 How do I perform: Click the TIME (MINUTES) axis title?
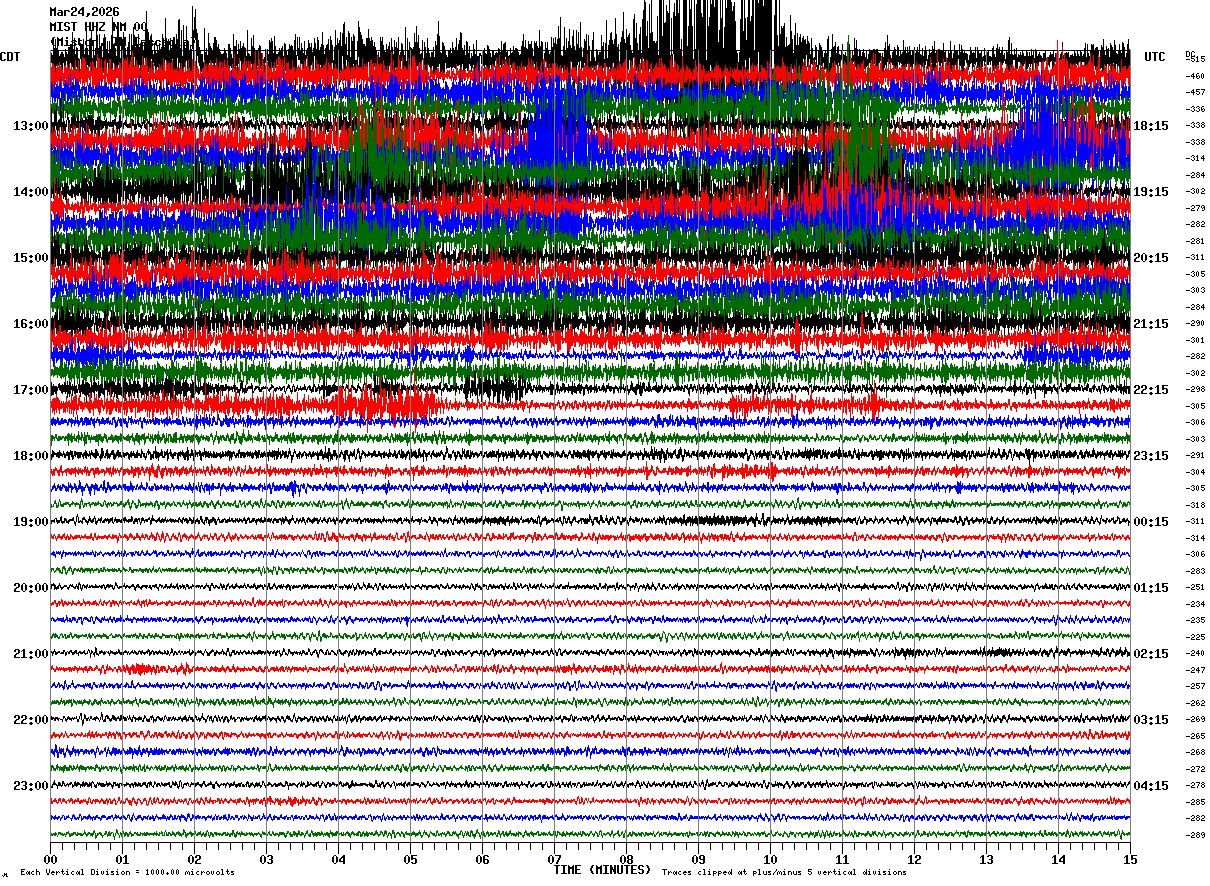pyautogui.click(x=602, y=870)
